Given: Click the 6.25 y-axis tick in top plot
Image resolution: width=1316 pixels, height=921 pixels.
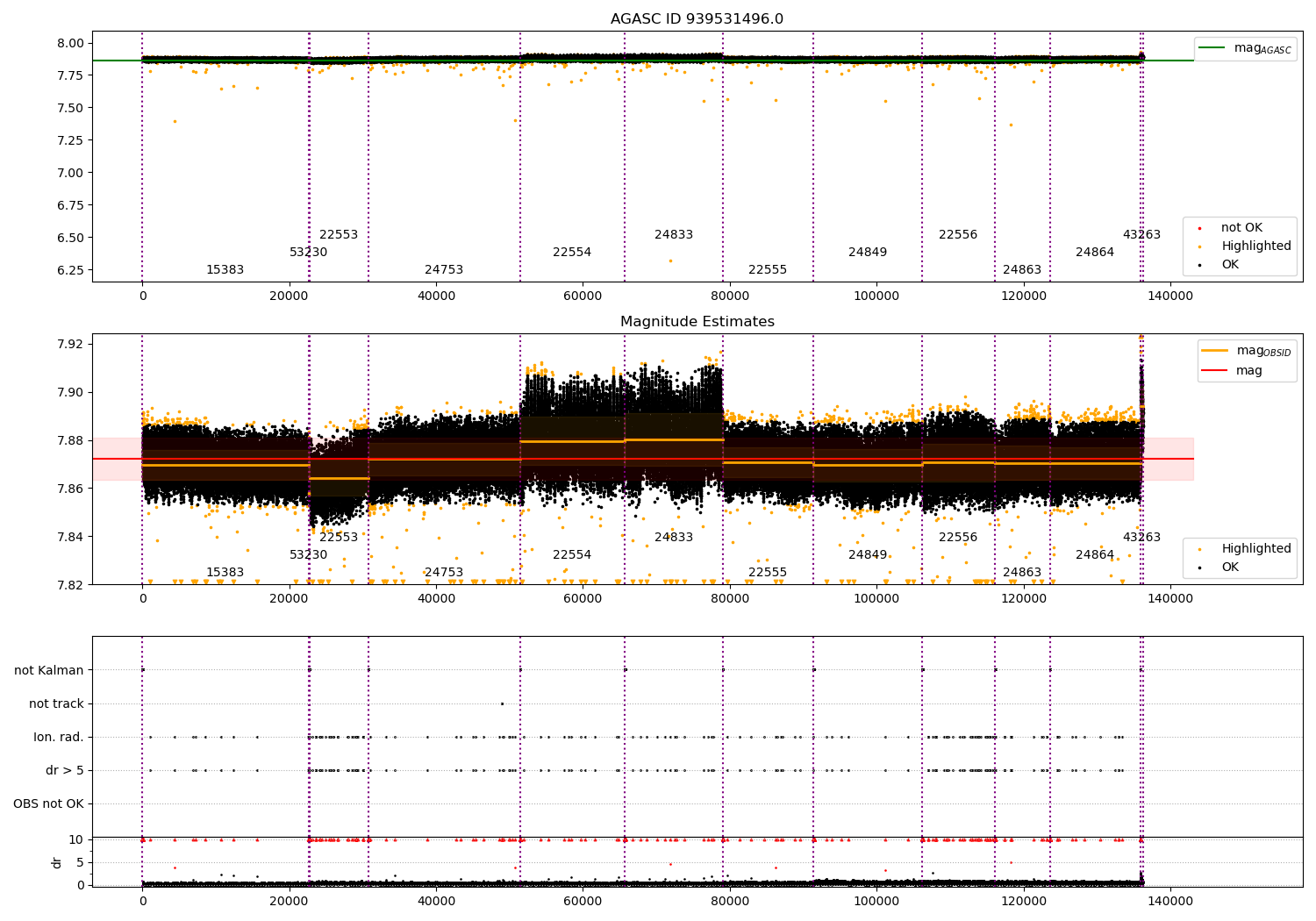Looking at the screenshot, I should point(71,270).
